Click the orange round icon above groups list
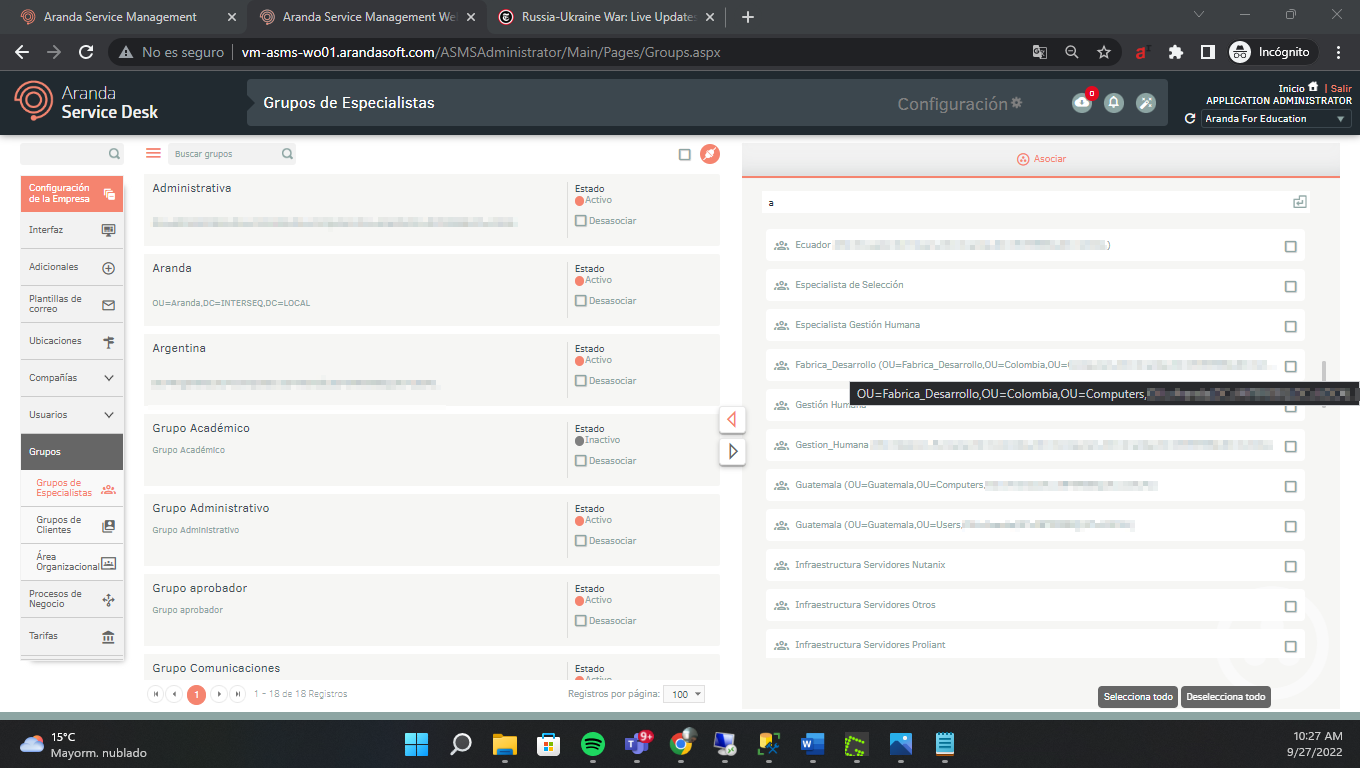The width and height of the screenshot is (1360, 768). tap(710, 154)
